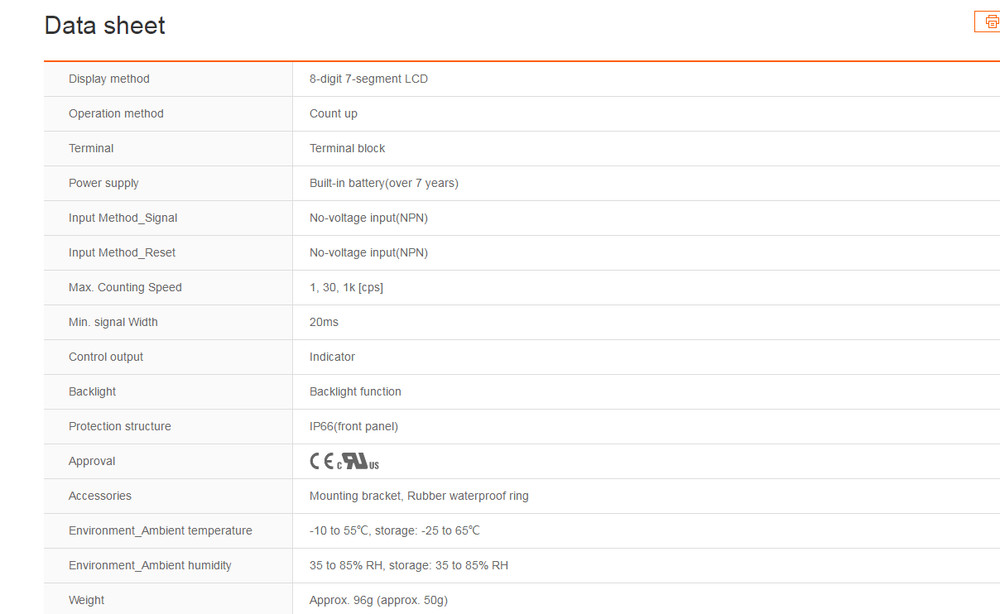This screenshot has width=1000, height=614.
Task: Click the 8-digit 7-segment LCD value
Action: [368, 79]
